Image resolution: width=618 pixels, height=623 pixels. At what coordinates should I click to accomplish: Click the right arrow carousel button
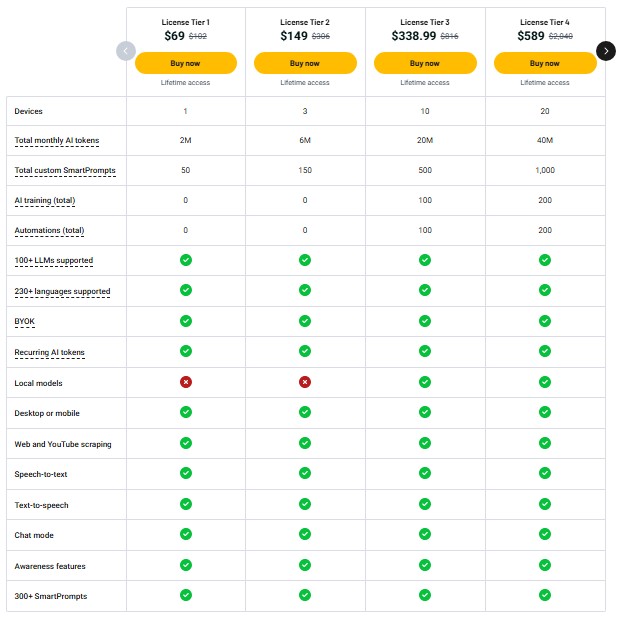coord(605,50)
